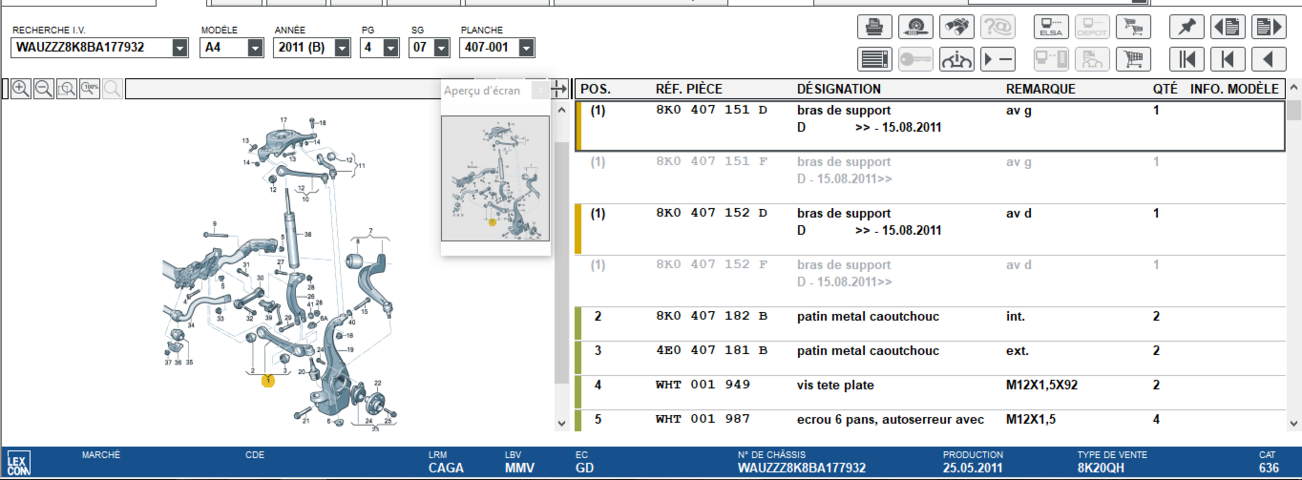Screen dimensions: 1302x480
Task: Zoom in on the parts diagram
Action: pyautogui.click(x=20, y=89)
